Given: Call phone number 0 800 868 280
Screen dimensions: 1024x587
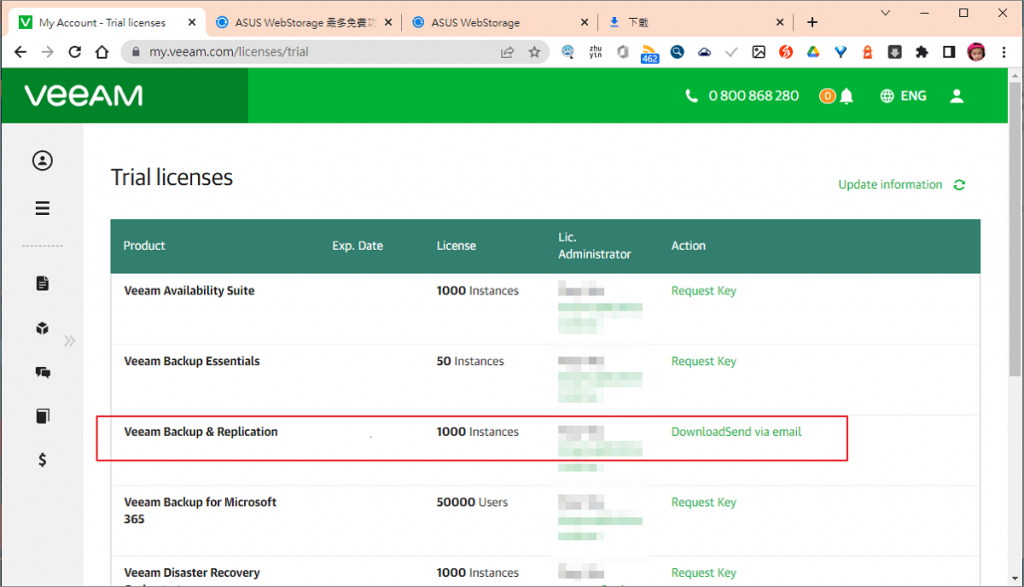Looking at the screenshot, I should 742,96.
